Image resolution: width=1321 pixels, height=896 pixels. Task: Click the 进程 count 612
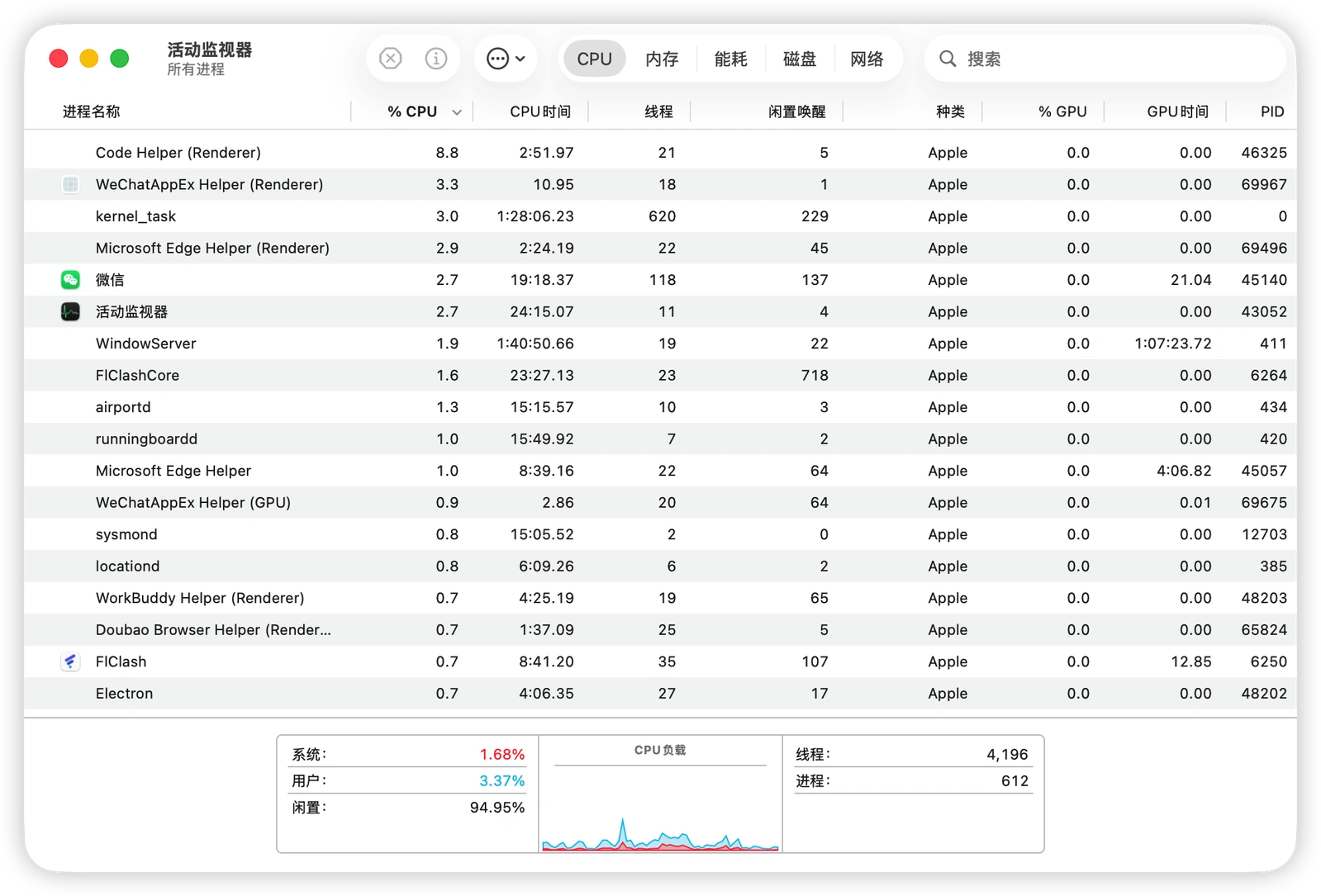pyautogui.click(x=1015, y=780)
